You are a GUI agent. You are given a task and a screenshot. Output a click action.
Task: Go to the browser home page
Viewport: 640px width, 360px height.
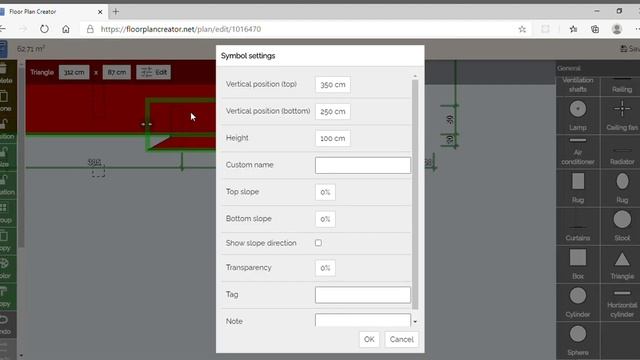tap(66, 29)
